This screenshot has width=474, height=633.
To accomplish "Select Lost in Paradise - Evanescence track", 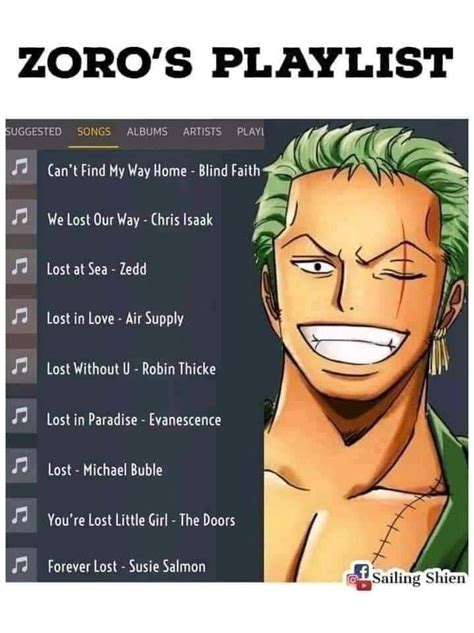I will coord(134,420).
